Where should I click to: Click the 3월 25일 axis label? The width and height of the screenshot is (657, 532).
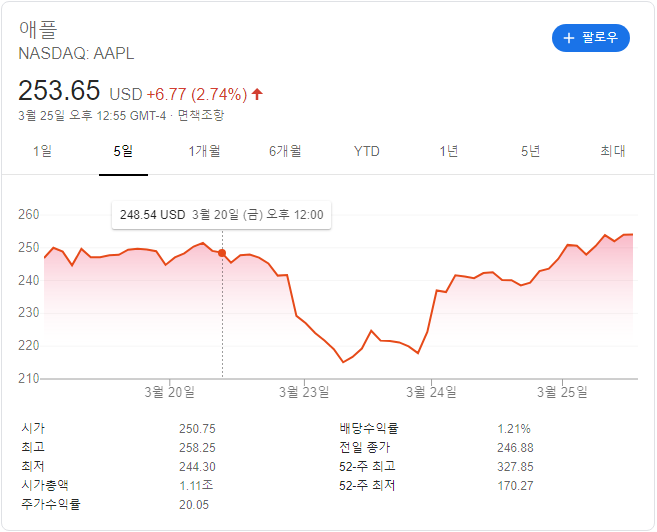562,393
